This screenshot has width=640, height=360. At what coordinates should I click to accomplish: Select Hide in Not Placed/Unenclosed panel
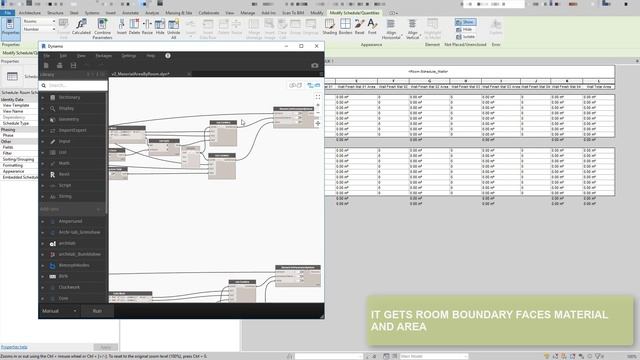(464, 29)
